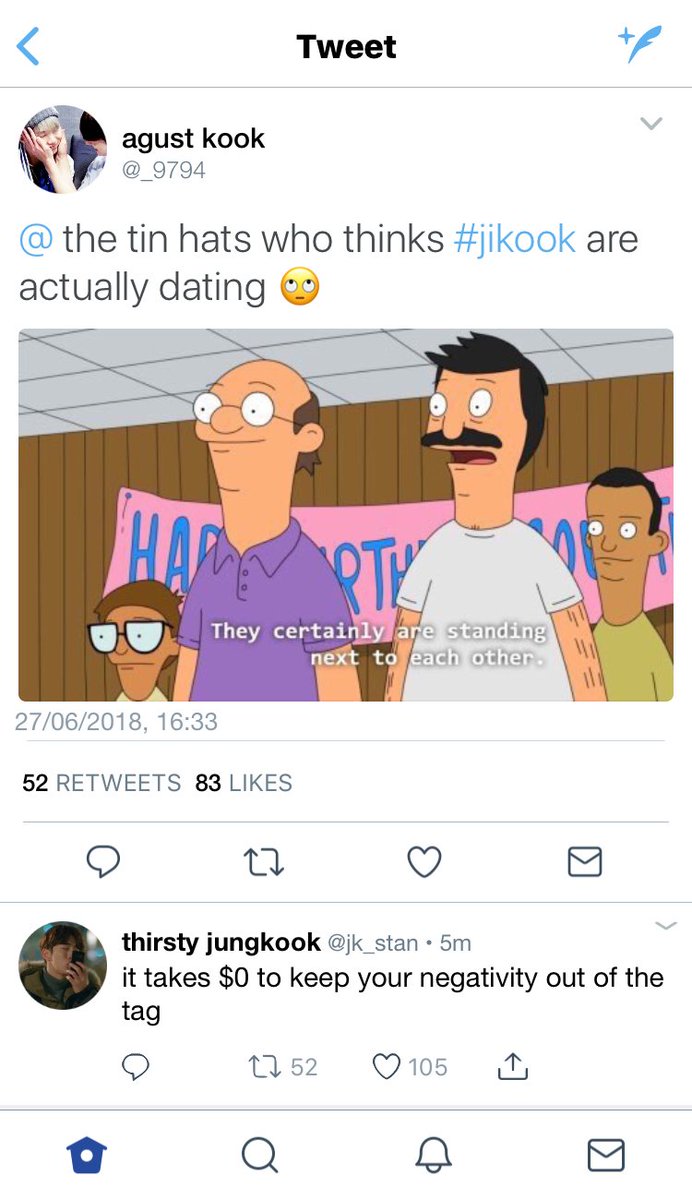Like the reply with 105 likes

point(410,1067)
